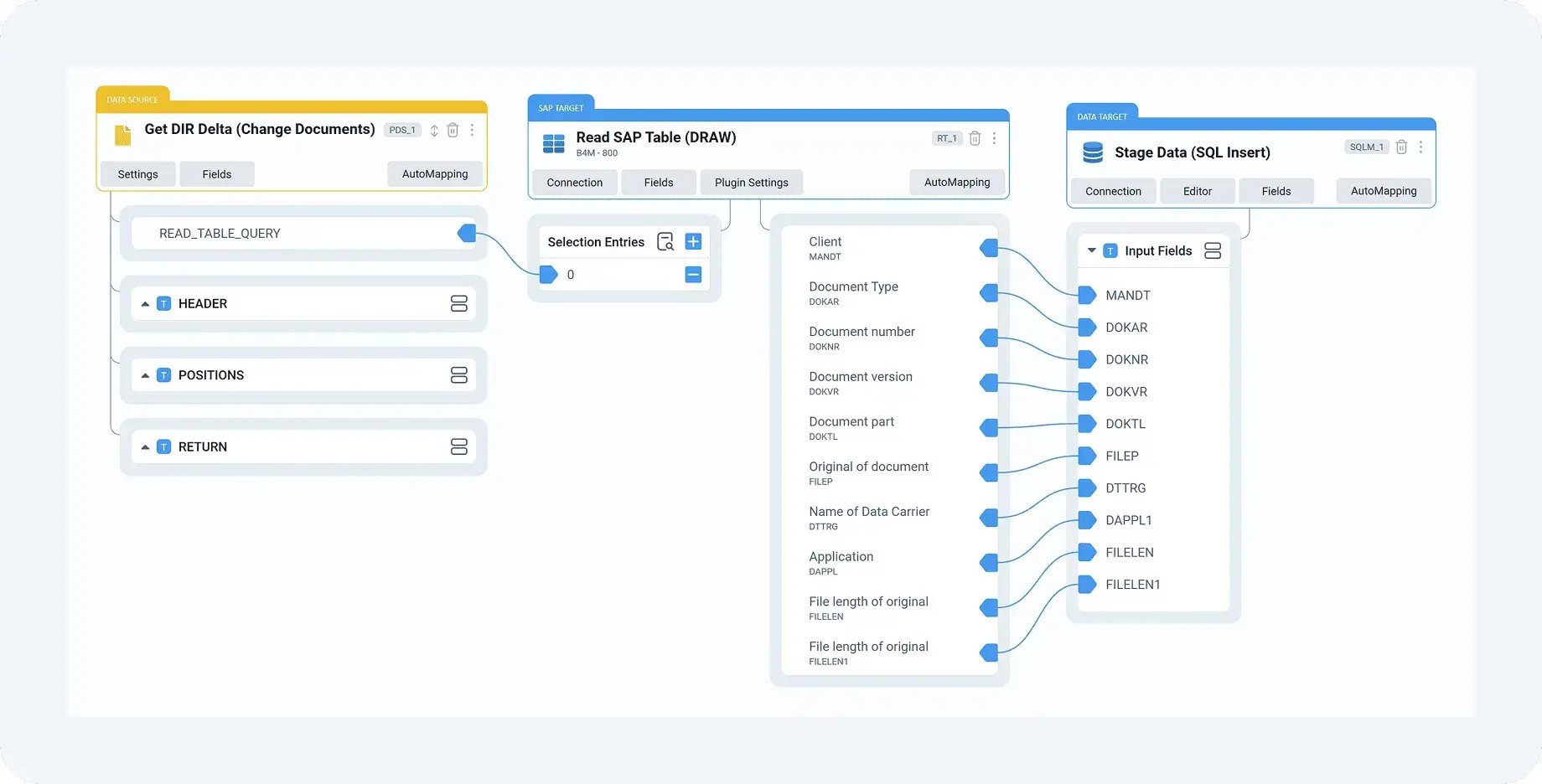Image resolution: width=1542 pixels, height=784 pixels.
Task: Toggle layout icon on POSITIONS row
Action: tap(458, 375)
